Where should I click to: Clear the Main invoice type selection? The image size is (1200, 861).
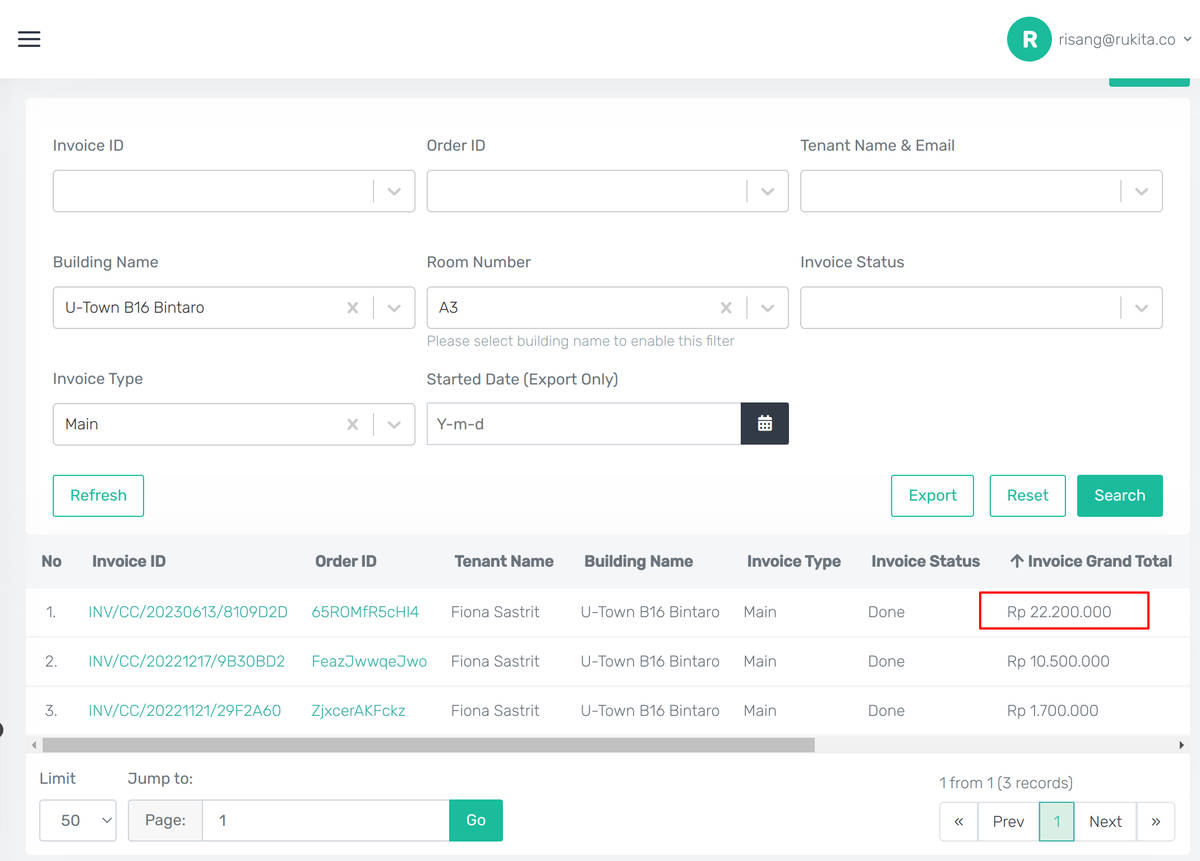(353, 424)
